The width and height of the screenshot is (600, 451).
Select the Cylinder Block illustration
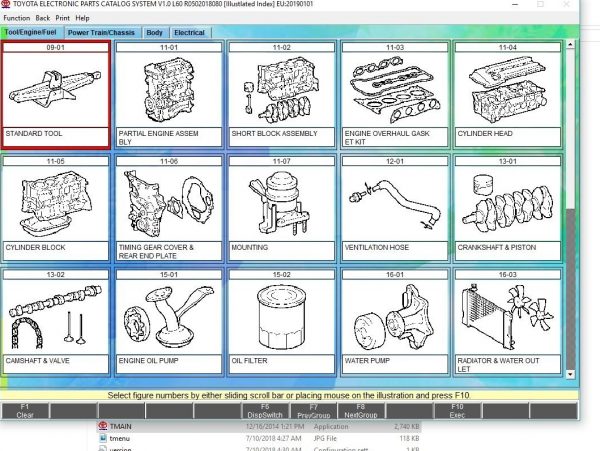click(55, 204)
